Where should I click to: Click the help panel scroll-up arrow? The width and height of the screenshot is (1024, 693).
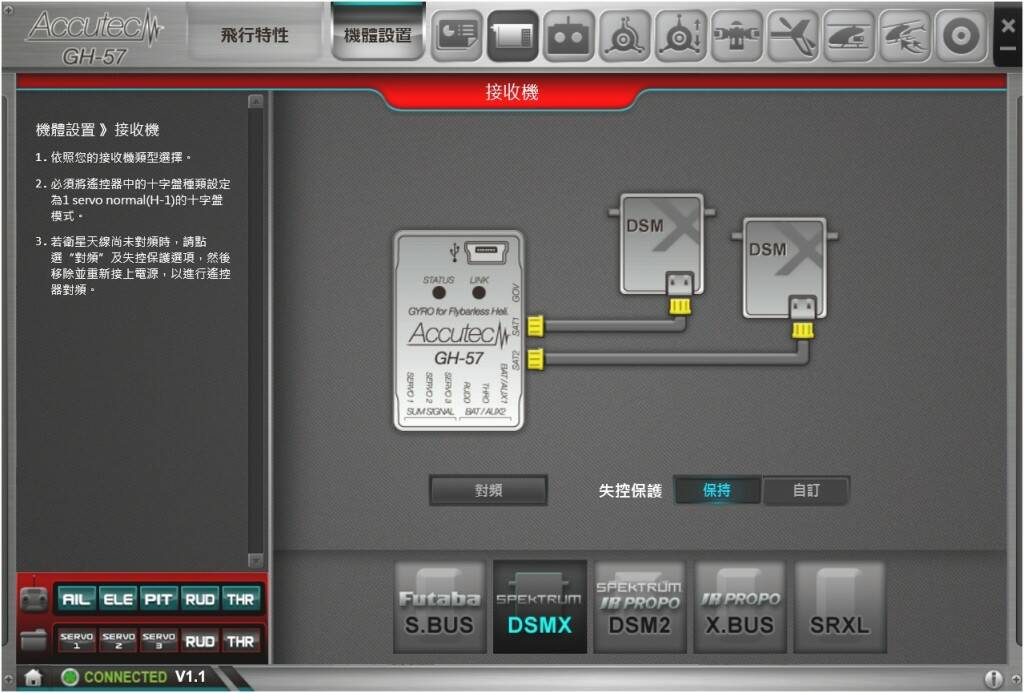[255, 101]
